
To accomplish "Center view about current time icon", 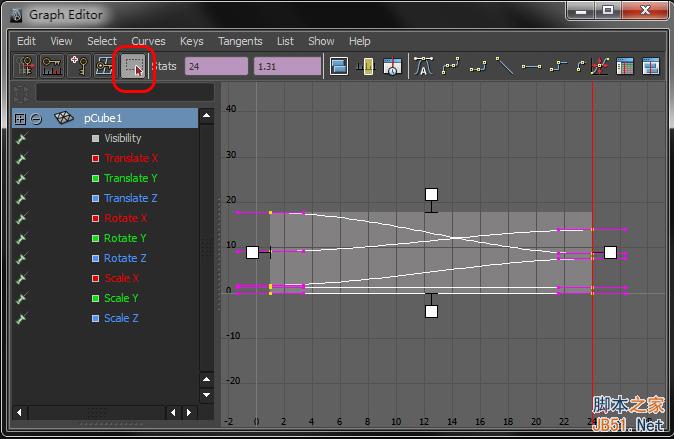I will tap(392, 67).
